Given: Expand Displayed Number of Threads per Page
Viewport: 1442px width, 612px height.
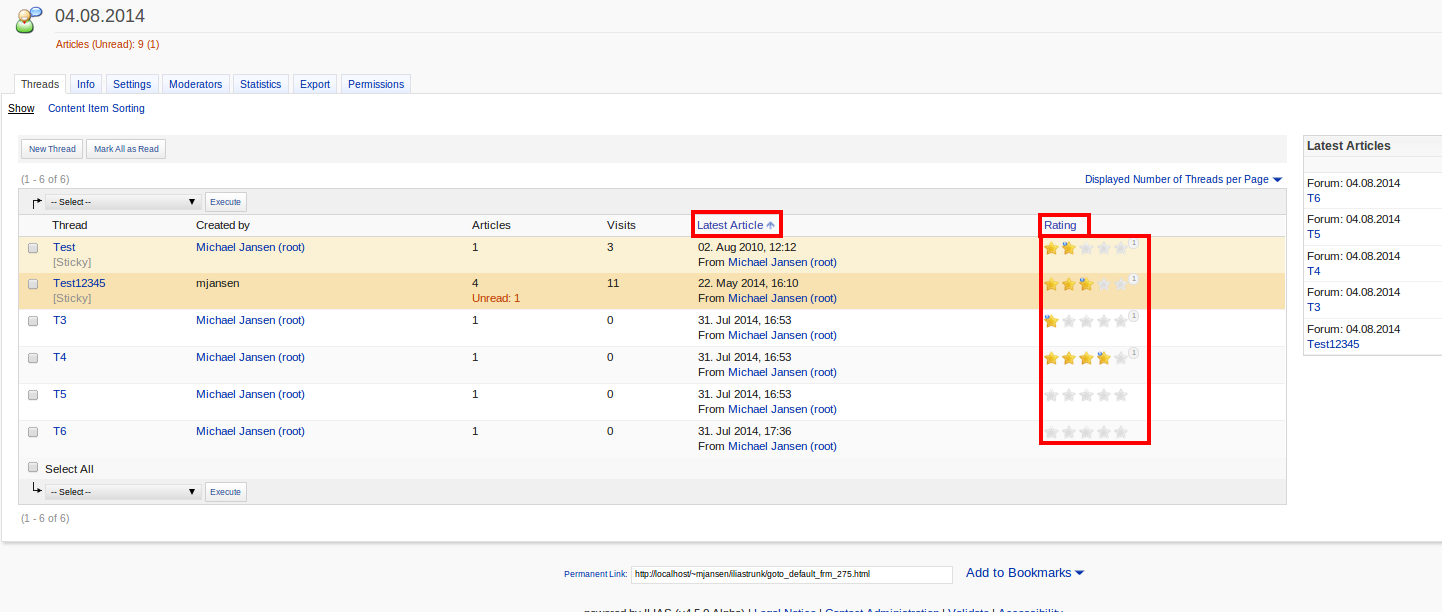Looking at the screenshot, I should pos(1183,180).
